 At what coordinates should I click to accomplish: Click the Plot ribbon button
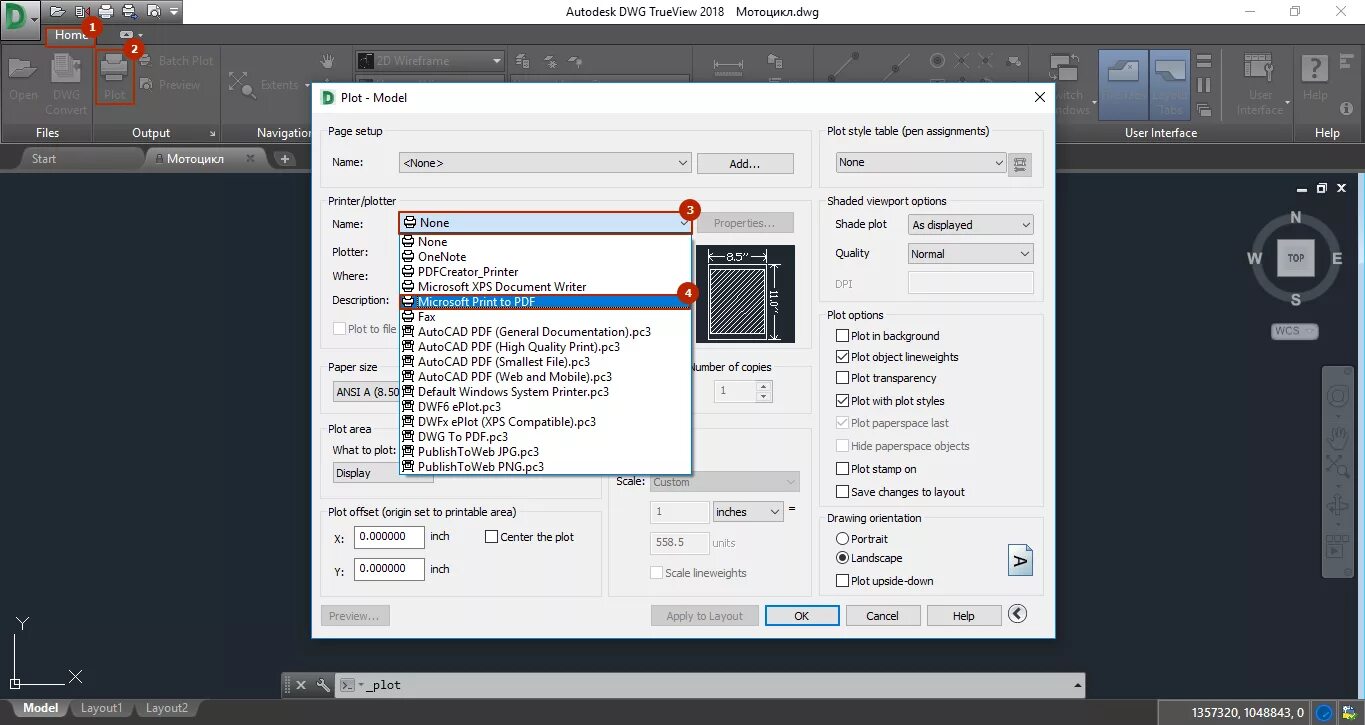[x=115, y=79]
